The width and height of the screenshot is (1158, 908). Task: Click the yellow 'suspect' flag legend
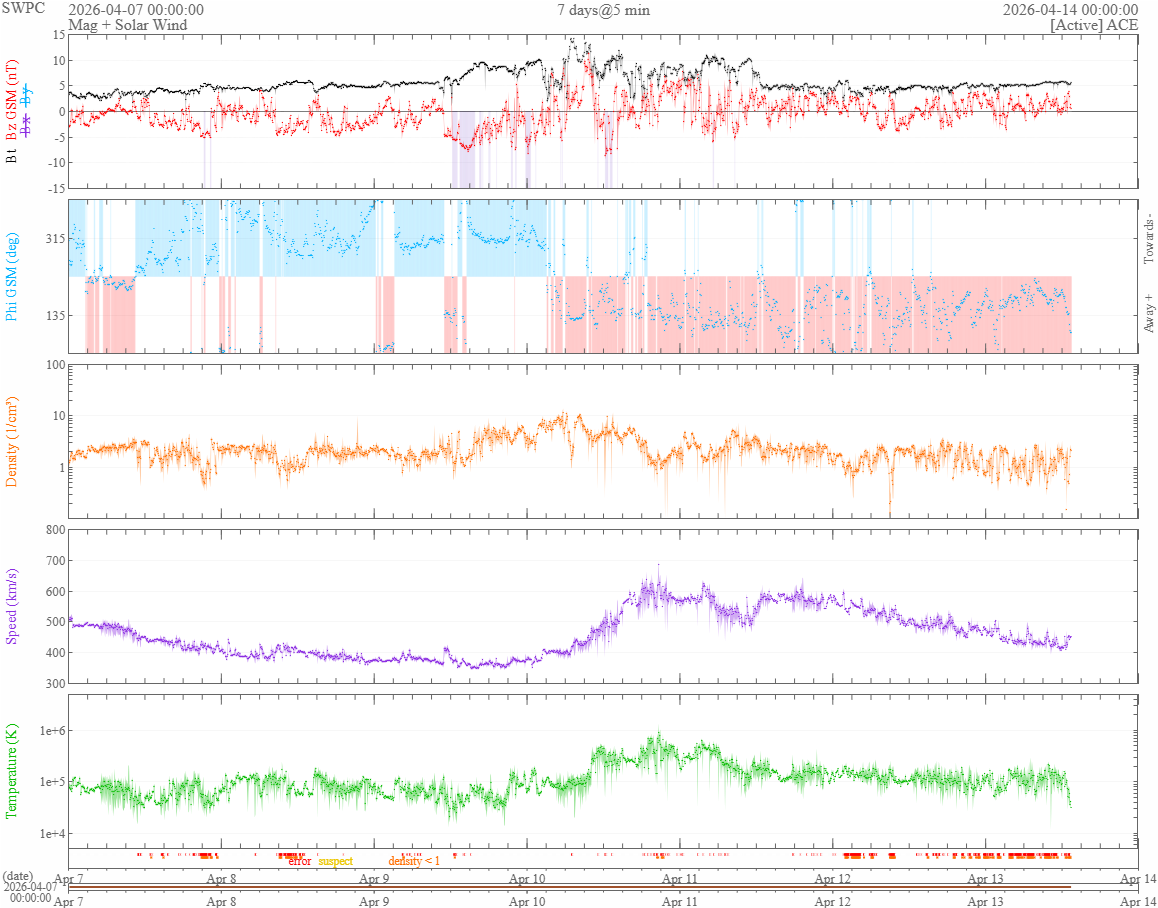tap(335, 861)
